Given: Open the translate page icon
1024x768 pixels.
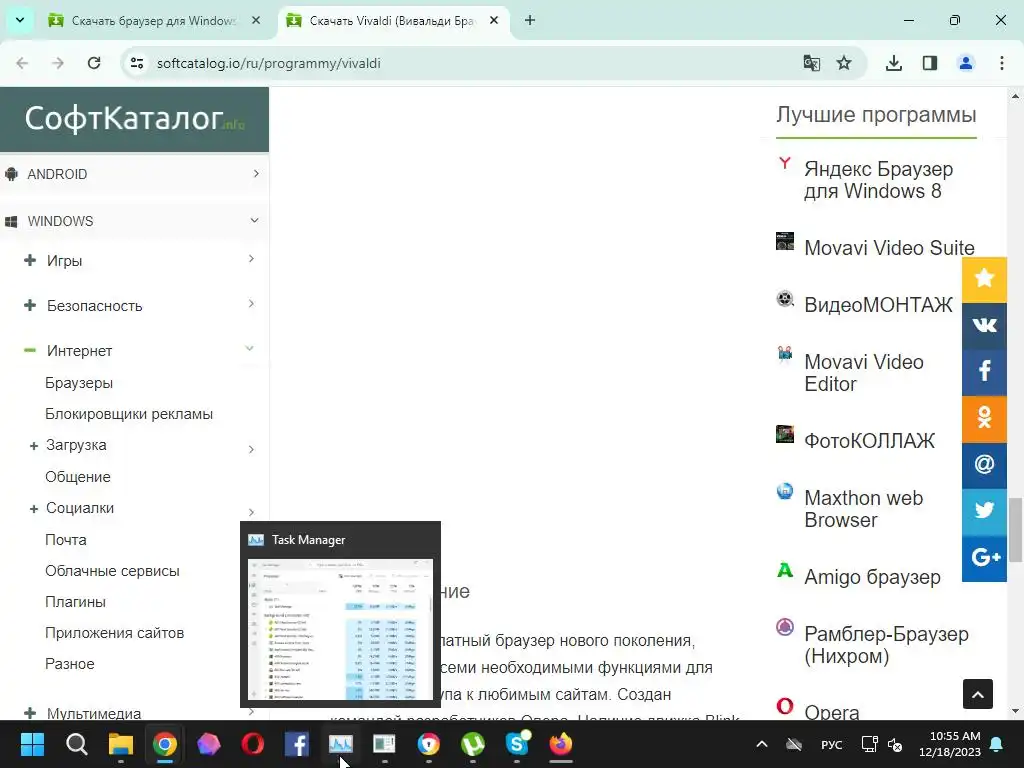Looking at the screenshot, I should pos(812,63).
